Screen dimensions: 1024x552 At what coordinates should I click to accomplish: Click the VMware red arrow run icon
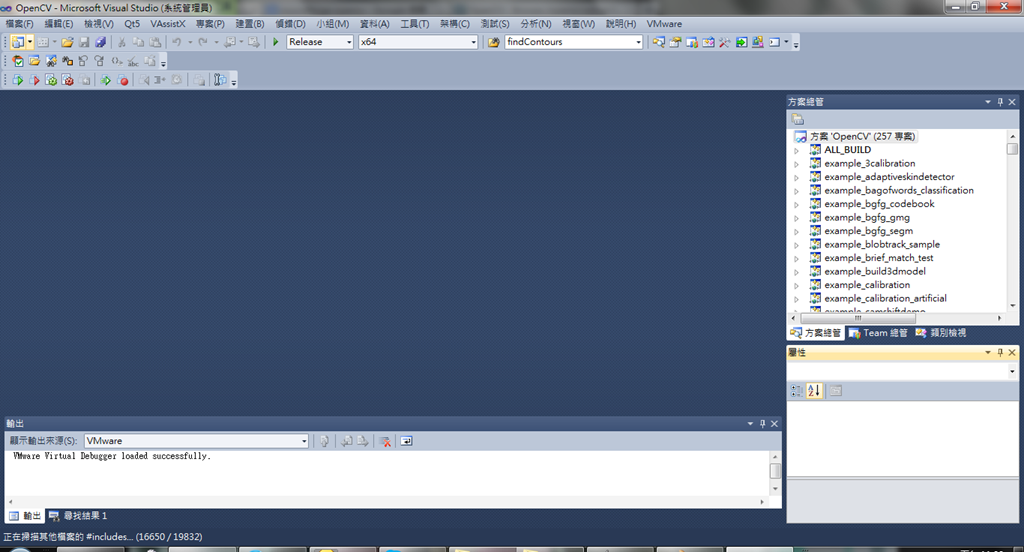coord(34,80)
